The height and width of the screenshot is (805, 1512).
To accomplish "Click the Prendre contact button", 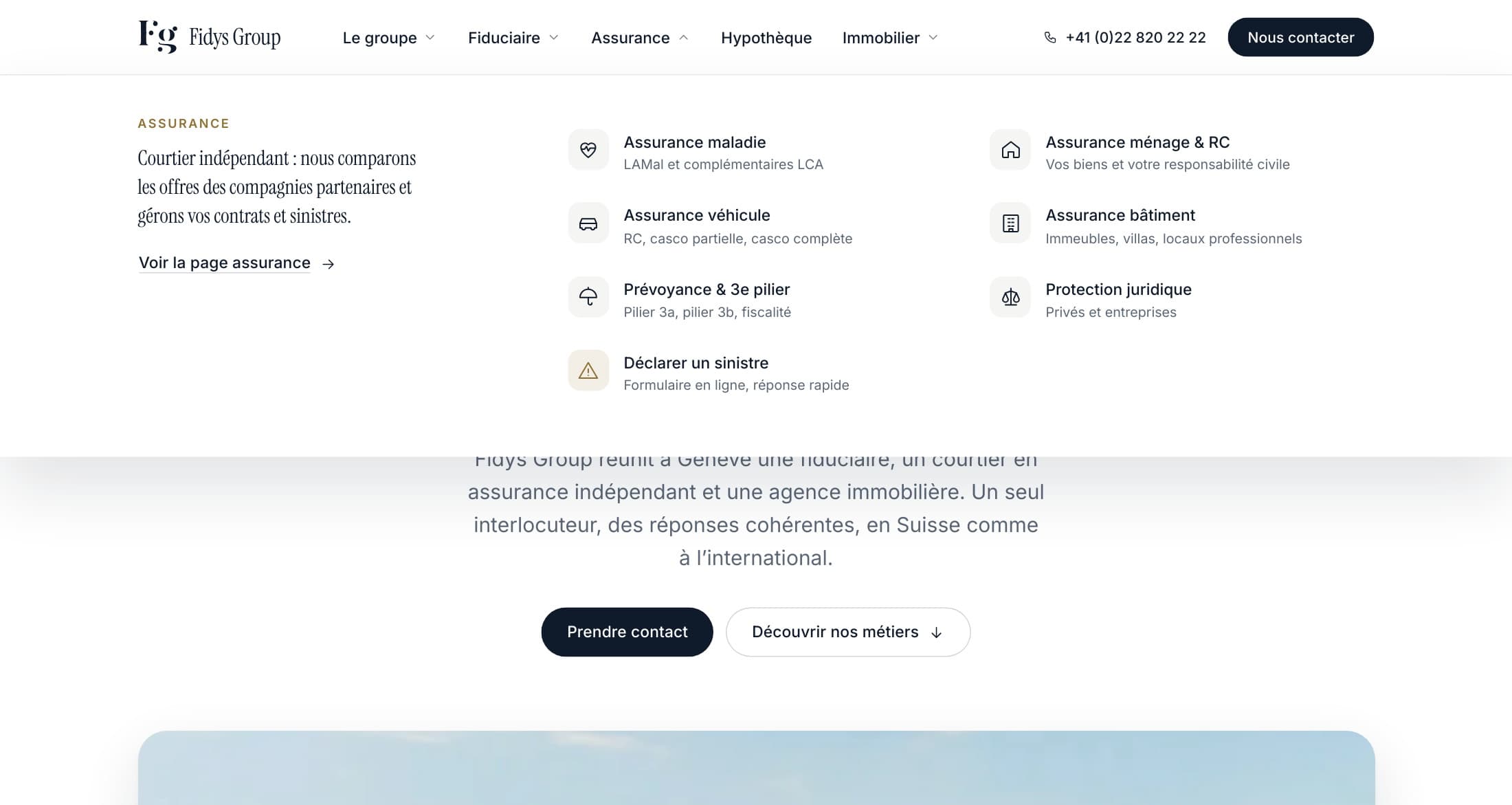I will [627, 632].
